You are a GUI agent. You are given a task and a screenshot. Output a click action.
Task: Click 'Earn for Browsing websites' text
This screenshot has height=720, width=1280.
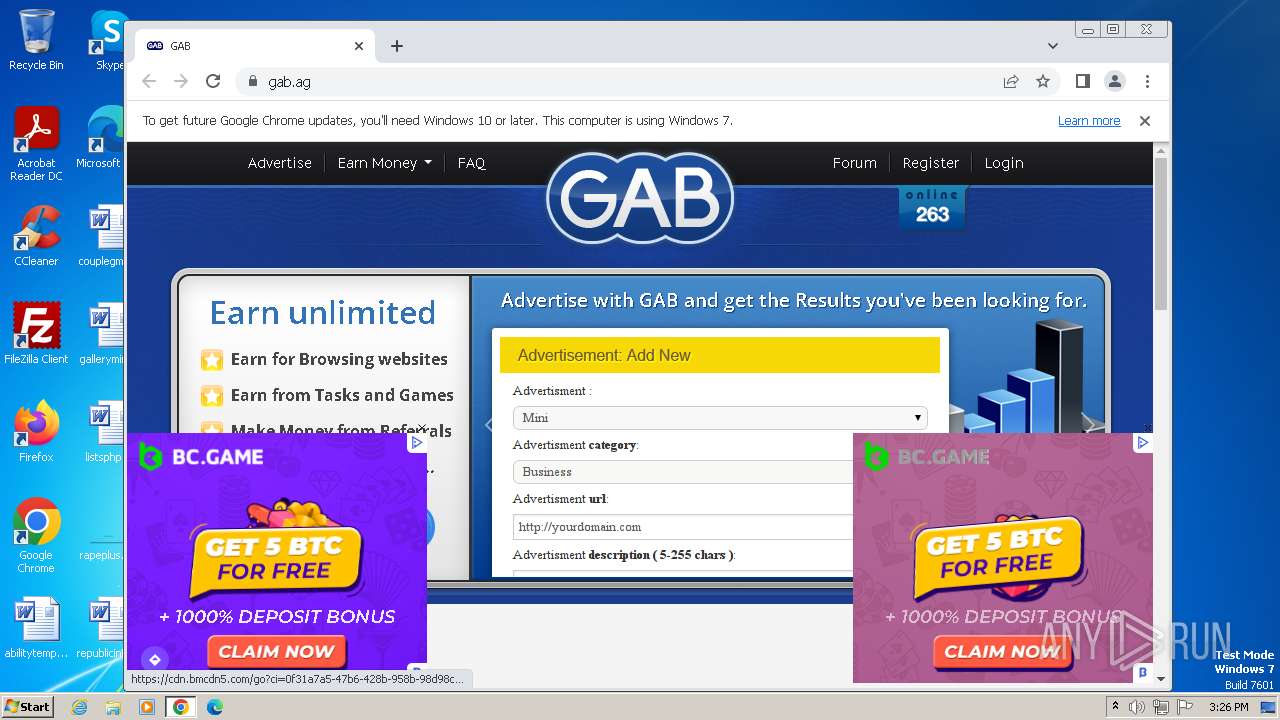click(339, 359)
